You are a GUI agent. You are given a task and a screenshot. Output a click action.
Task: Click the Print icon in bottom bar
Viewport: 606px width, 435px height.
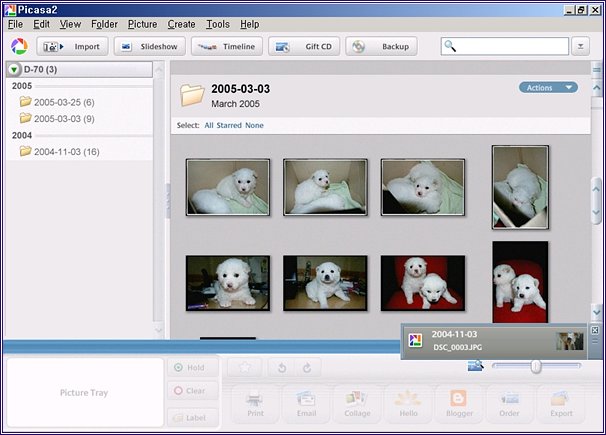tap(255, 402)
